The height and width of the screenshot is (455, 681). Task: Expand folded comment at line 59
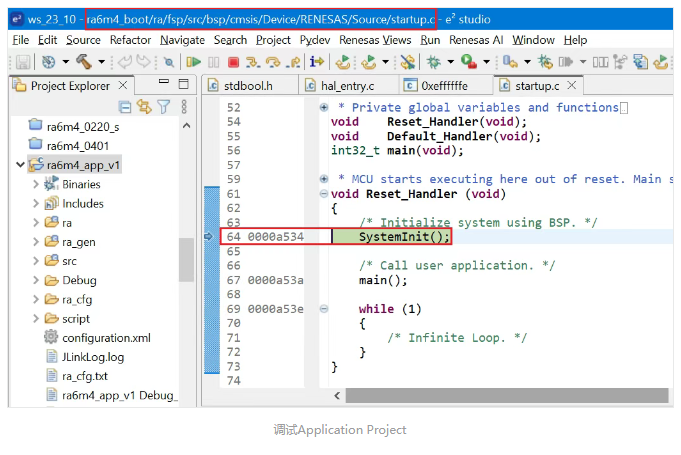(324, 179)
